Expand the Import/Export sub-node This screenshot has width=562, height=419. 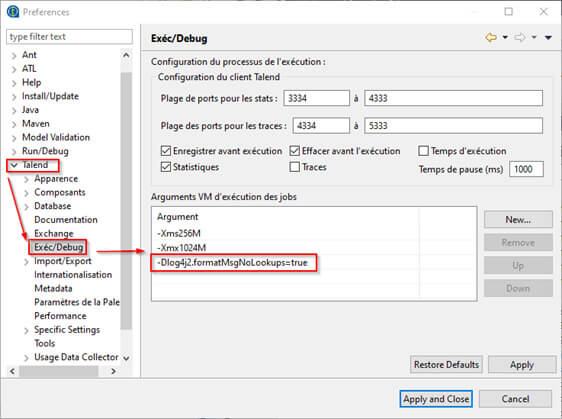(26, 262)
